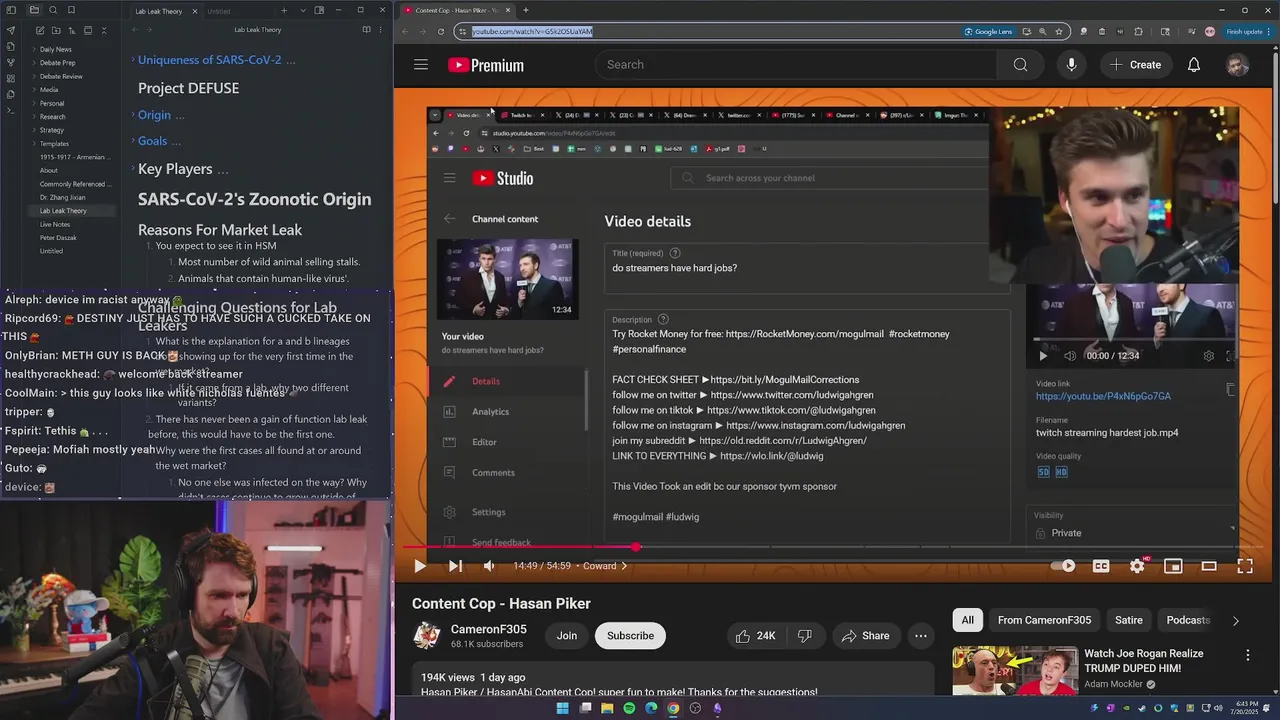Reload the YouTube page
The image size is (1280, 720).
pyautogui.click(x=441, y=31)
